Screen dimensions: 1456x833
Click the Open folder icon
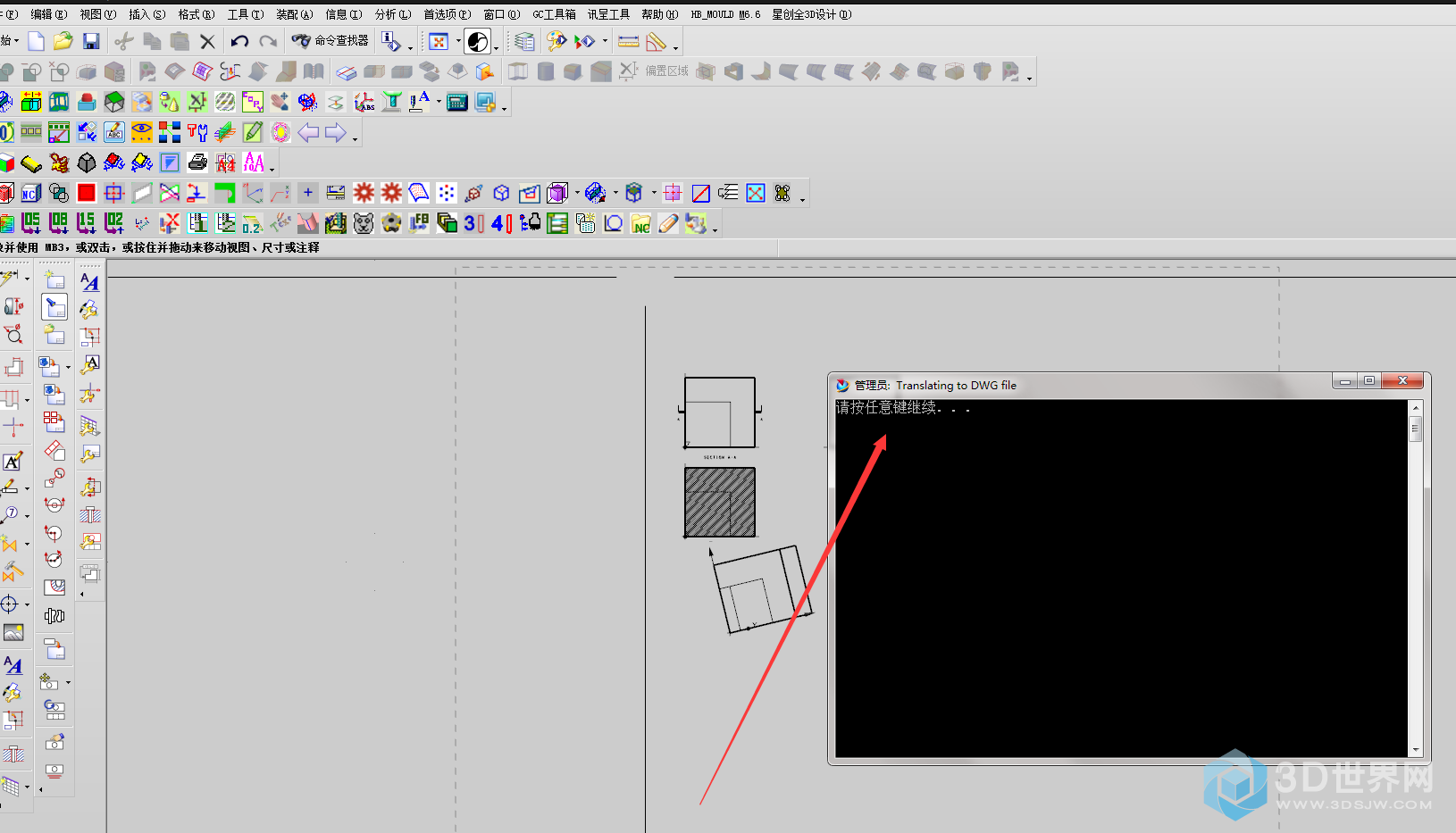(x=63, y=41)
